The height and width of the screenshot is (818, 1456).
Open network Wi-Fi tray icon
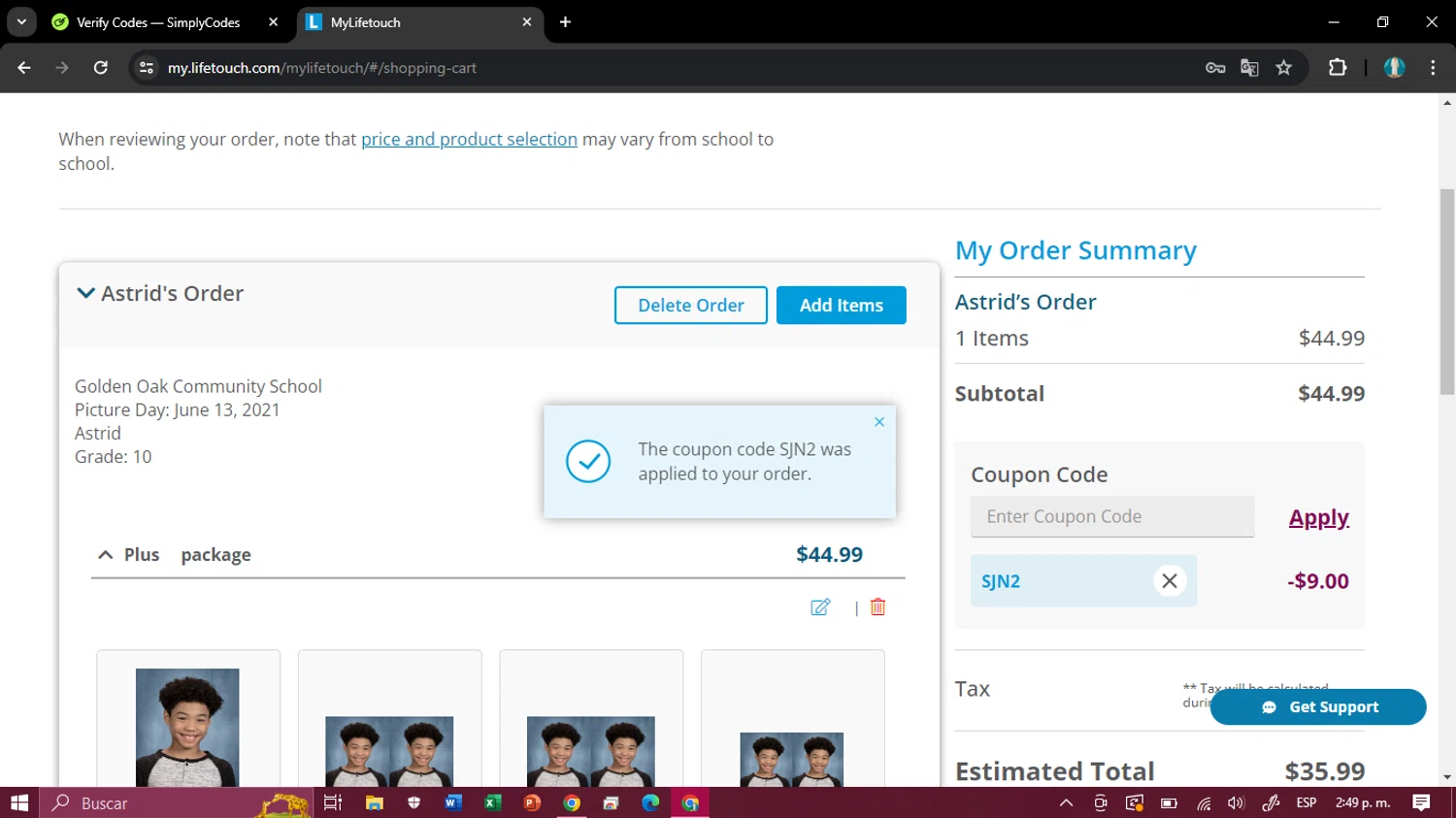point(1204,802)
